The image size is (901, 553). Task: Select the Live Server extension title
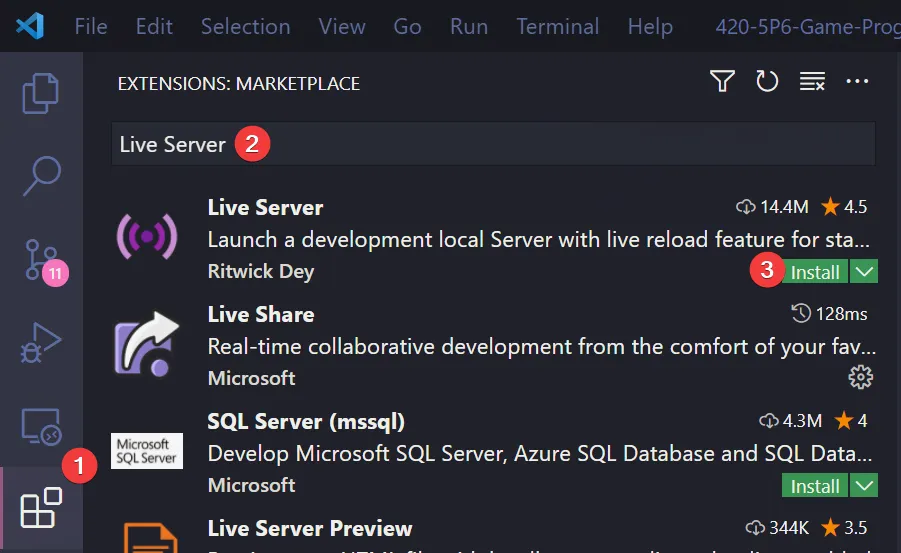[265, 208]
